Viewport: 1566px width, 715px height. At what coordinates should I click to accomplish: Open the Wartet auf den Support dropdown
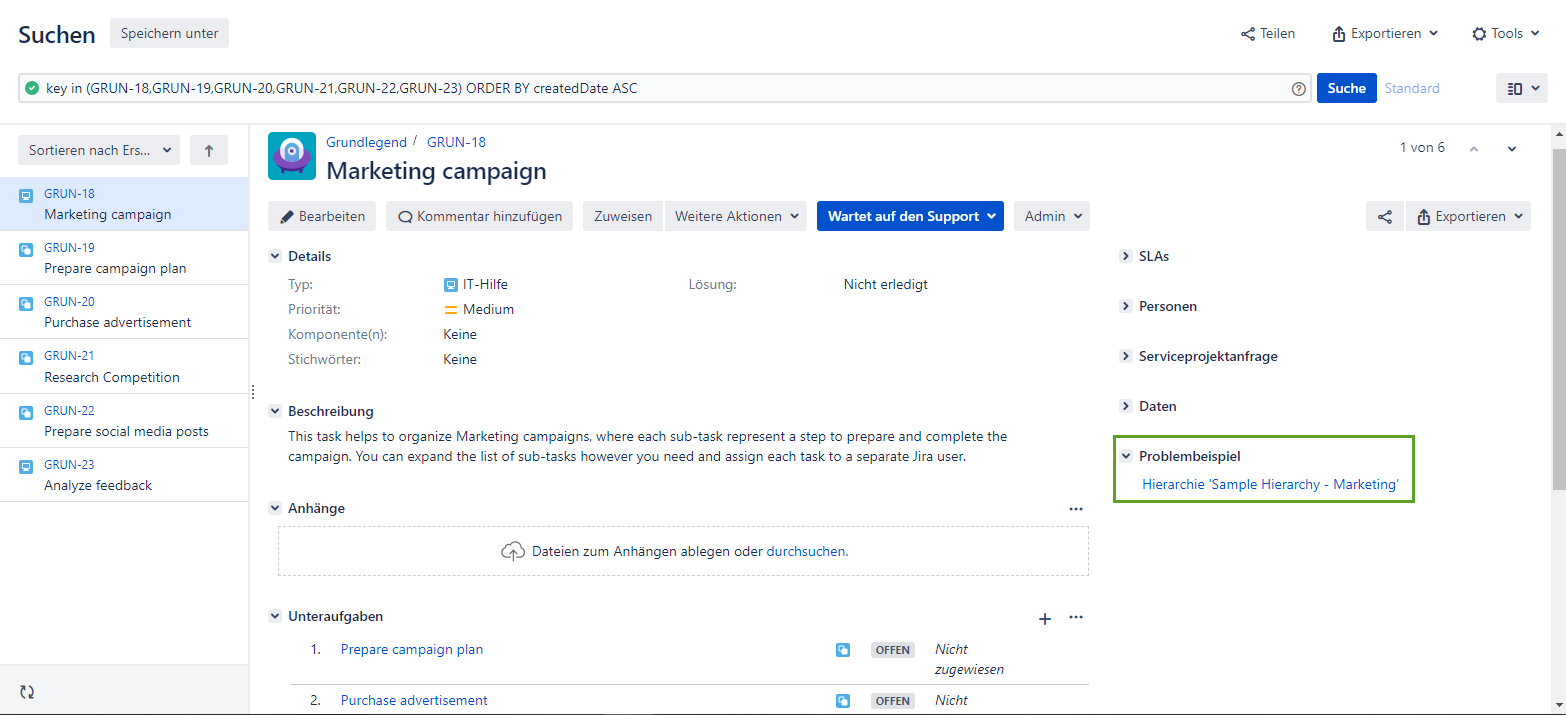tap(909, 217)
